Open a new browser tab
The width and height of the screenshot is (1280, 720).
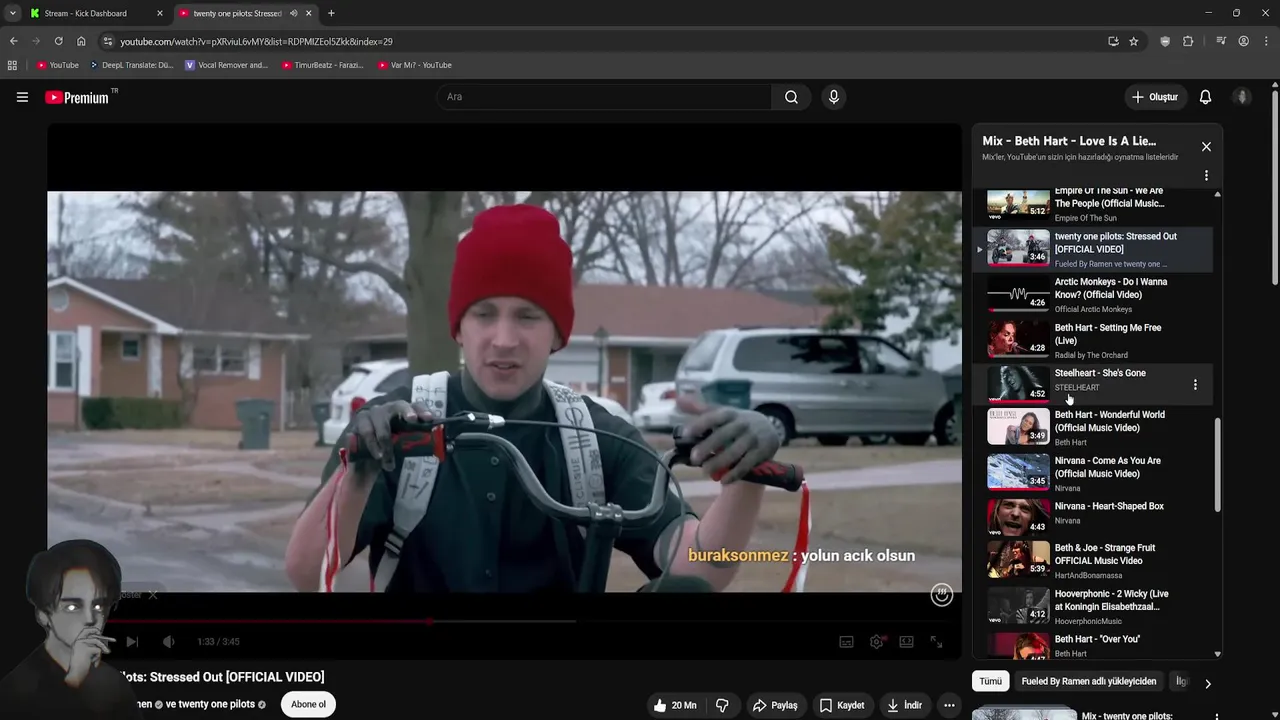[x=331, y=13]
